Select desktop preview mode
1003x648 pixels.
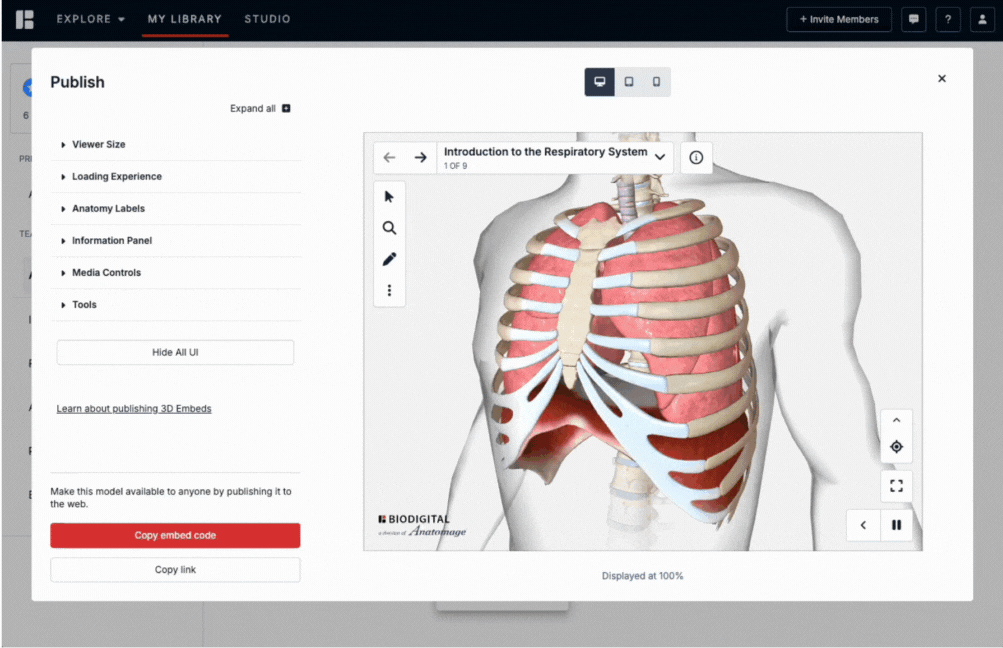coord(599,82)
